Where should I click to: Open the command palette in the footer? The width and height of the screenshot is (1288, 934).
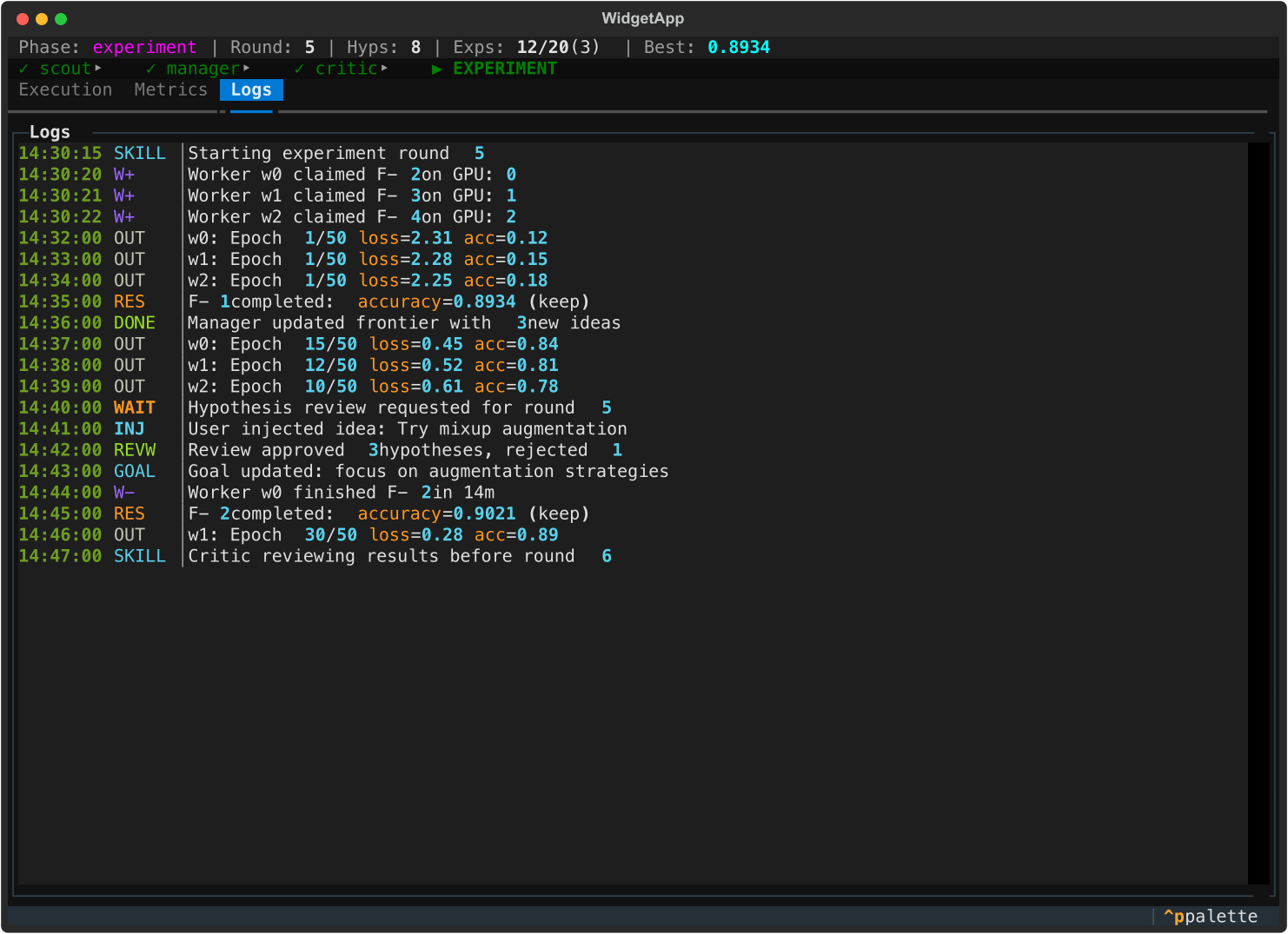coord(1211,917)
